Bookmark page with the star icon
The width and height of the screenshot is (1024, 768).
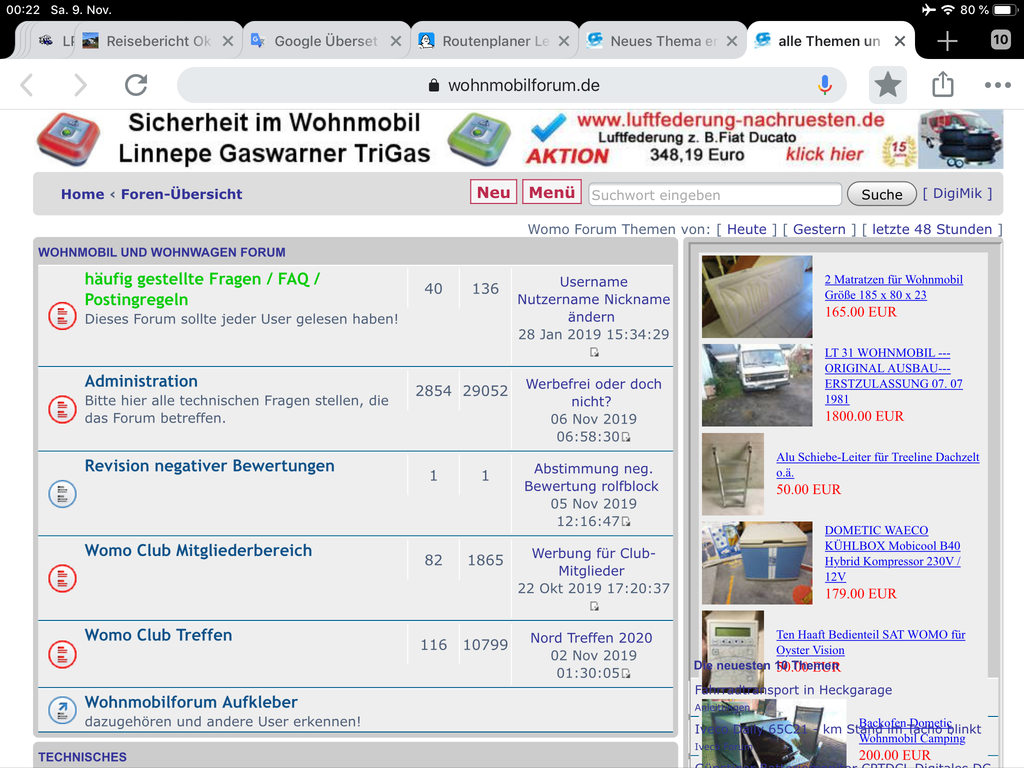[x=888, y=85]
